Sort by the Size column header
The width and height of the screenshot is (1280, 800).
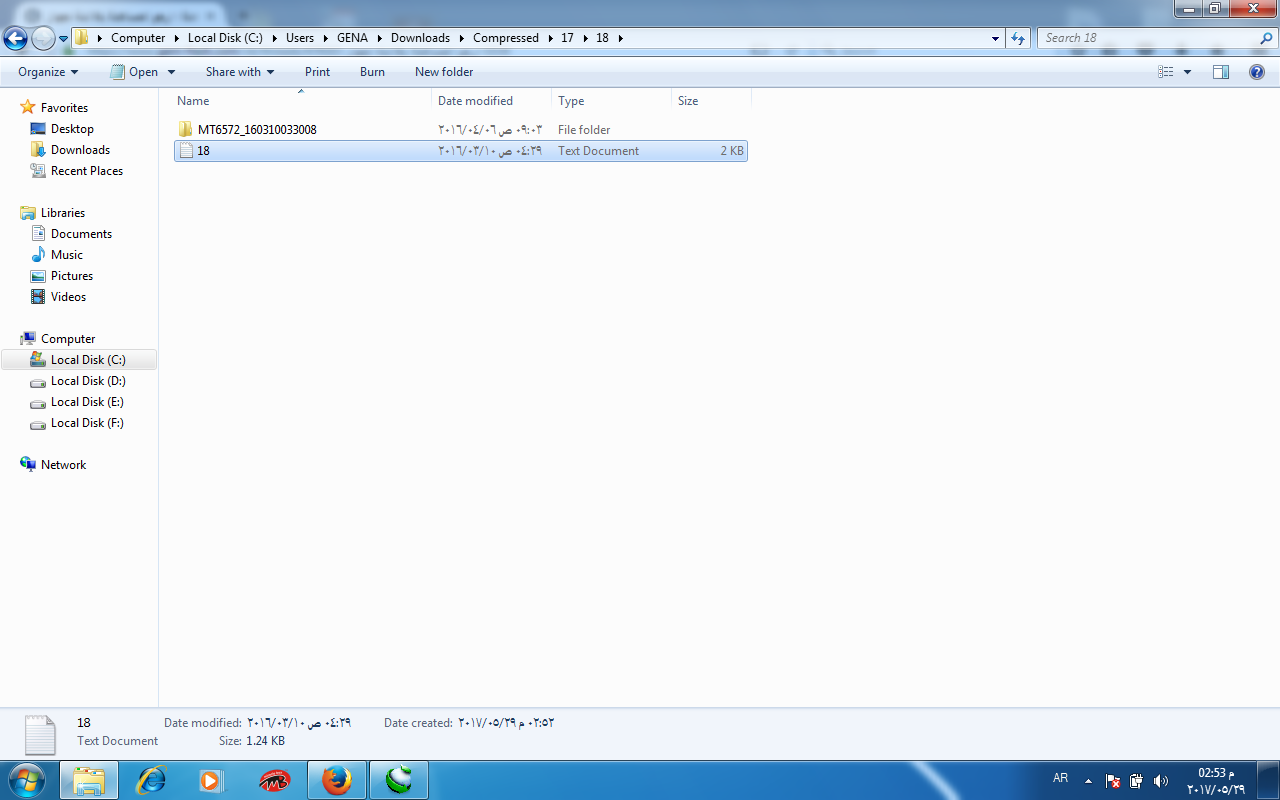711,101
